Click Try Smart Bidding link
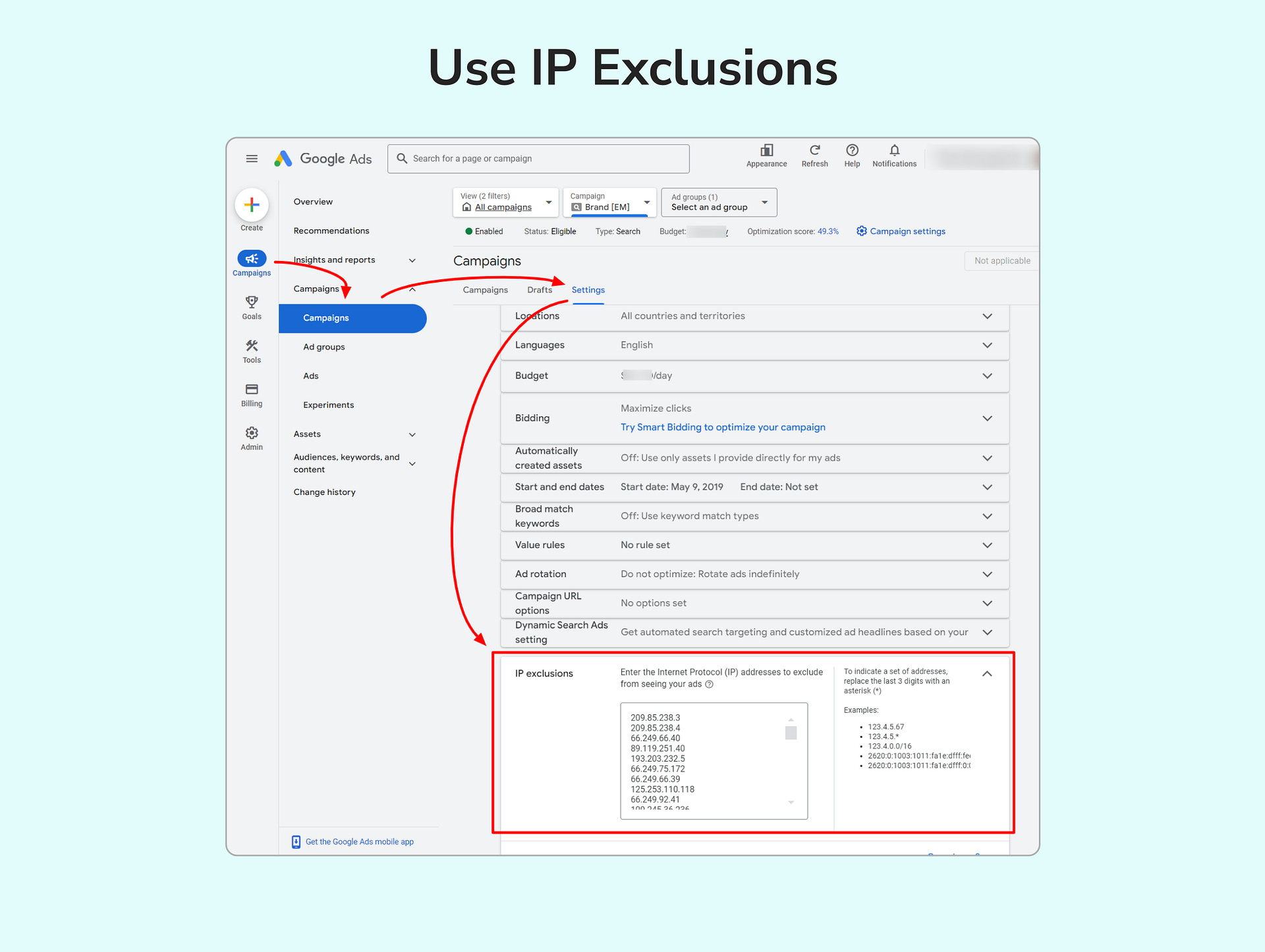Viewport: 1265px width, 952px height. click(723, 427)
